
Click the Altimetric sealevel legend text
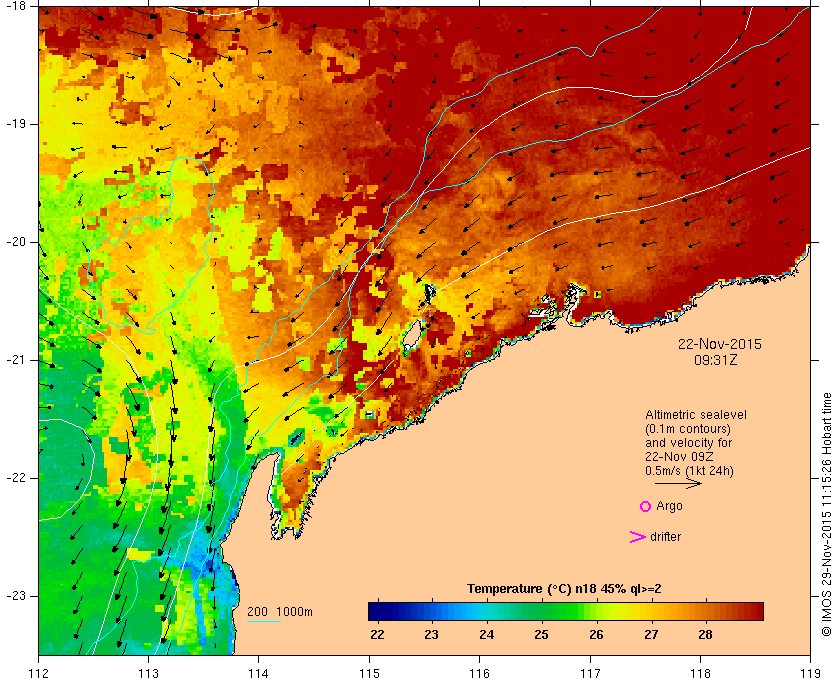(x=695, y=415)
